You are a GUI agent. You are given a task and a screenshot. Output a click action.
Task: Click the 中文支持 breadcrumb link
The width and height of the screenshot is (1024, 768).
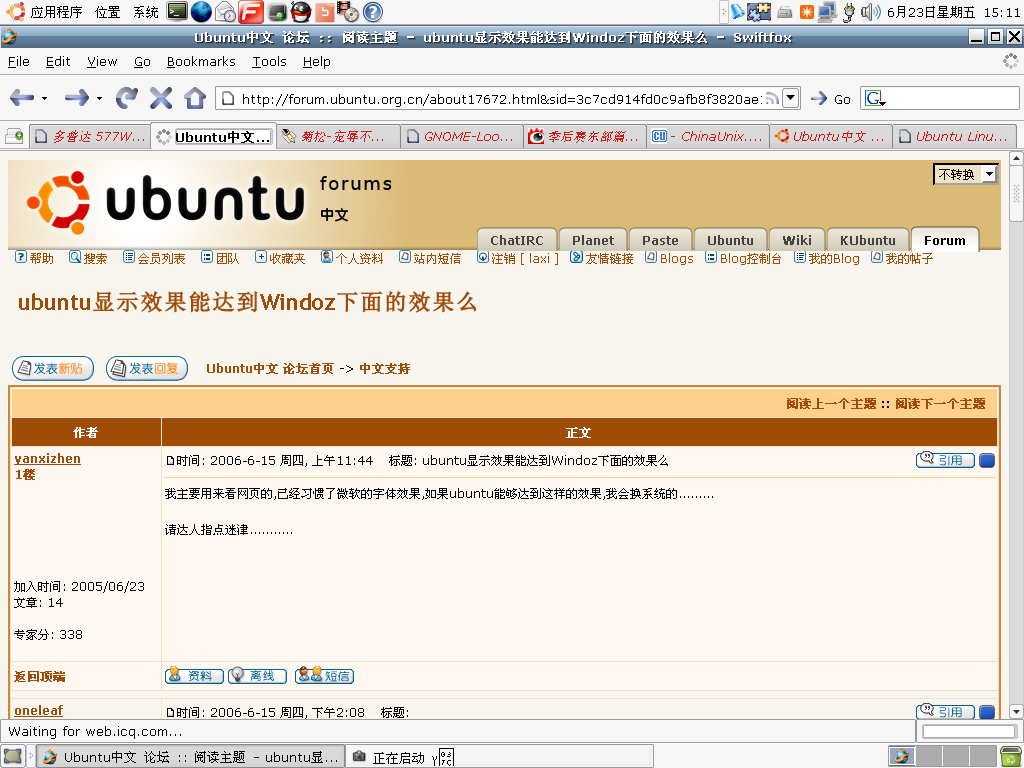pyautogui.click(x=385, y=368)
